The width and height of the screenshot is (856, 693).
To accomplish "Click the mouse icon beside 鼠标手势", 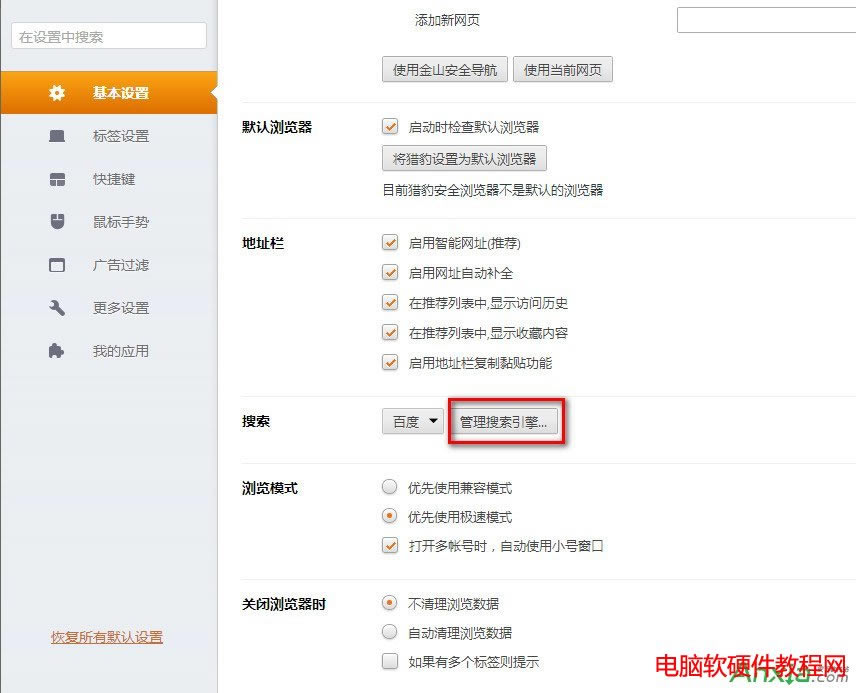I will coord(57,222).
